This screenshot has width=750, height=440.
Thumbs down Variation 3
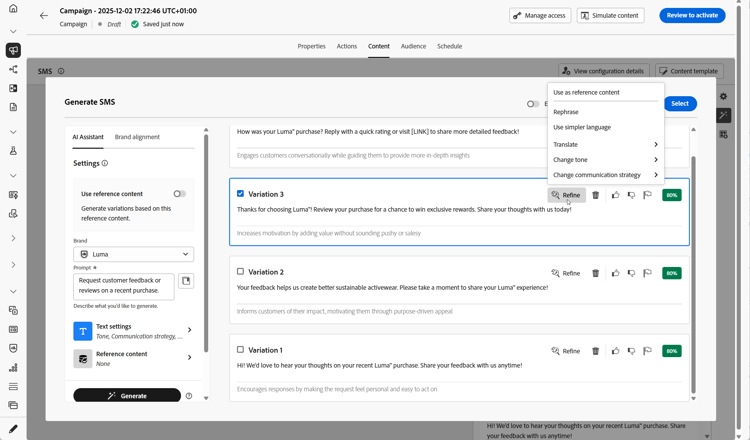[631, 195]
